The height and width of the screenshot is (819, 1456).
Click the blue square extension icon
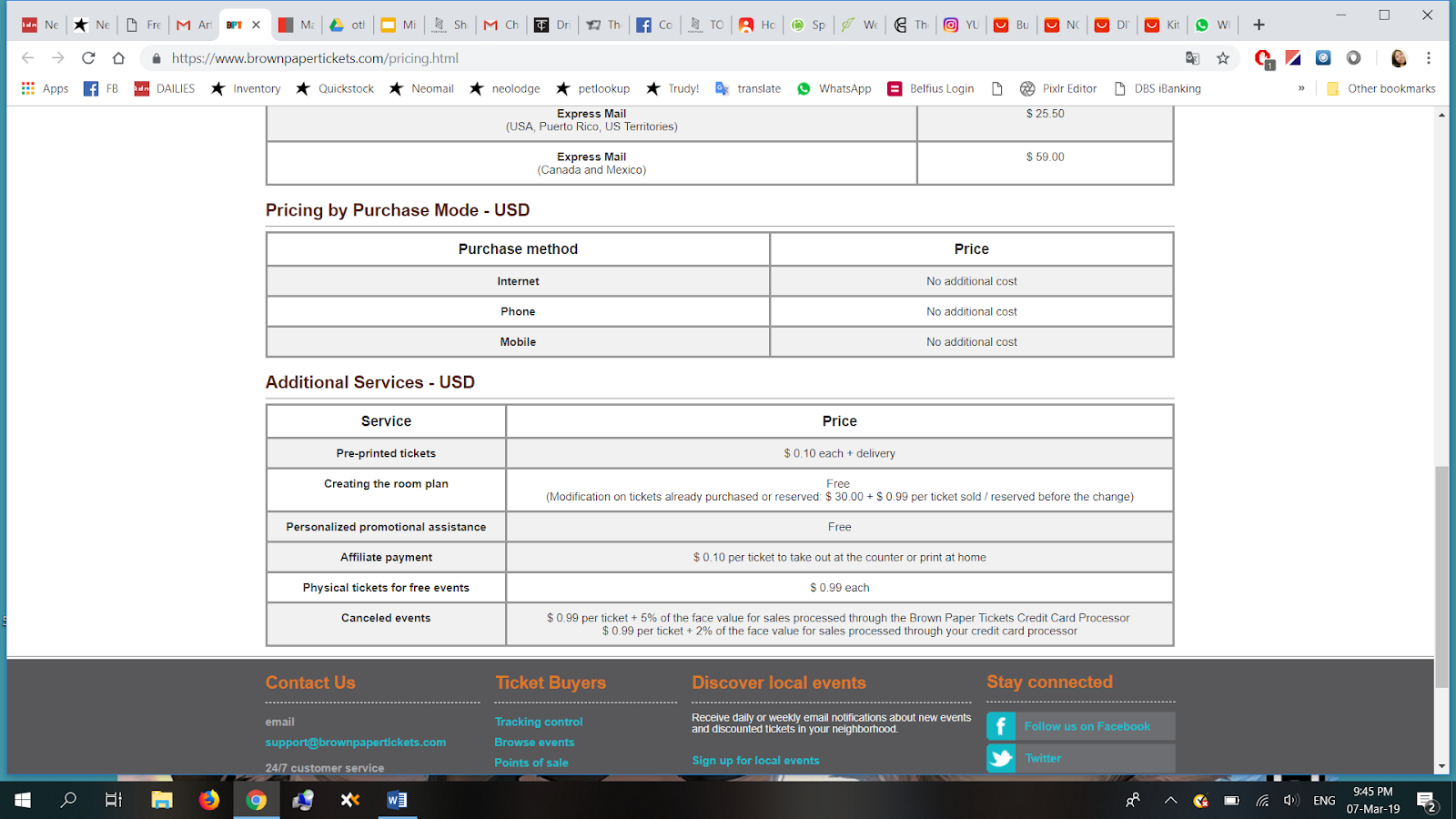(1323, 58)
